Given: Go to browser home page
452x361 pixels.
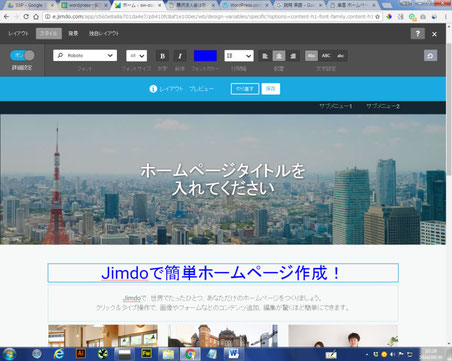Looking at the screenshot, I should 36,16.
